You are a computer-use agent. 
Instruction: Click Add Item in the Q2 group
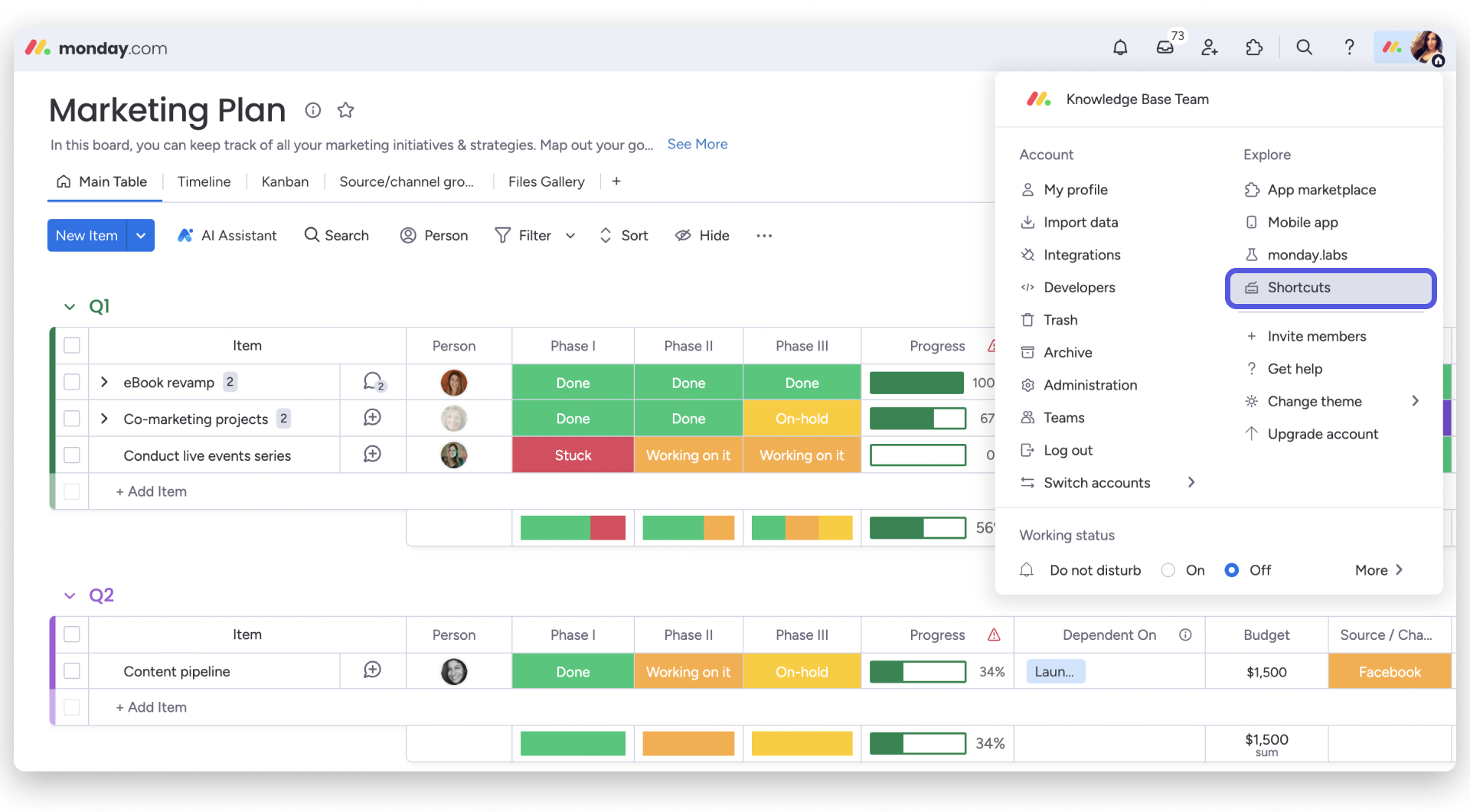click(x=151, y=707)
